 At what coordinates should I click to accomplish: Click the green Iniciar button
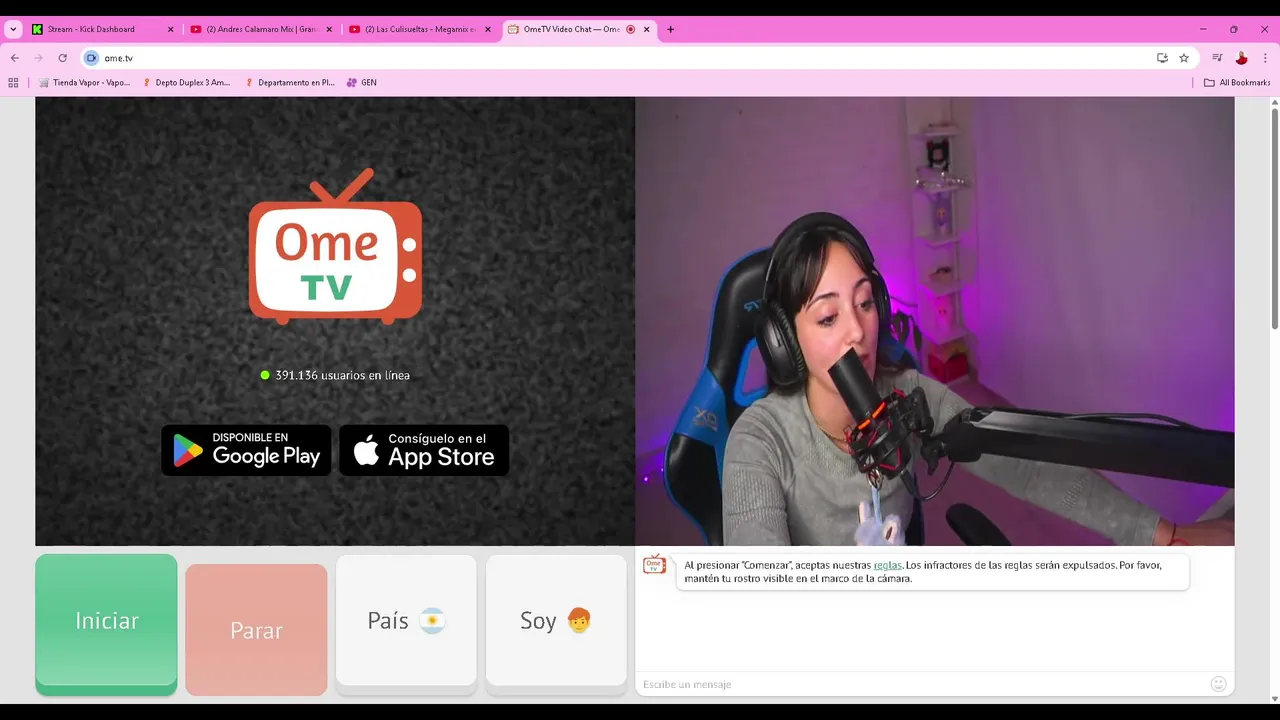(x=106, y=624)
